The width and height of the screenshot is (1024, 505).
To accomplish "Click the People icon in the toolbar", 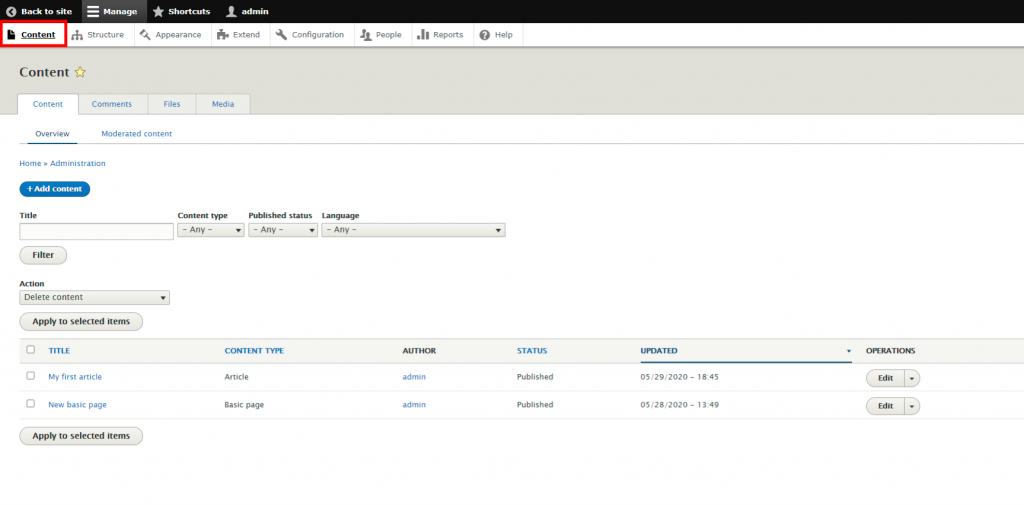I will click(366, 35).
